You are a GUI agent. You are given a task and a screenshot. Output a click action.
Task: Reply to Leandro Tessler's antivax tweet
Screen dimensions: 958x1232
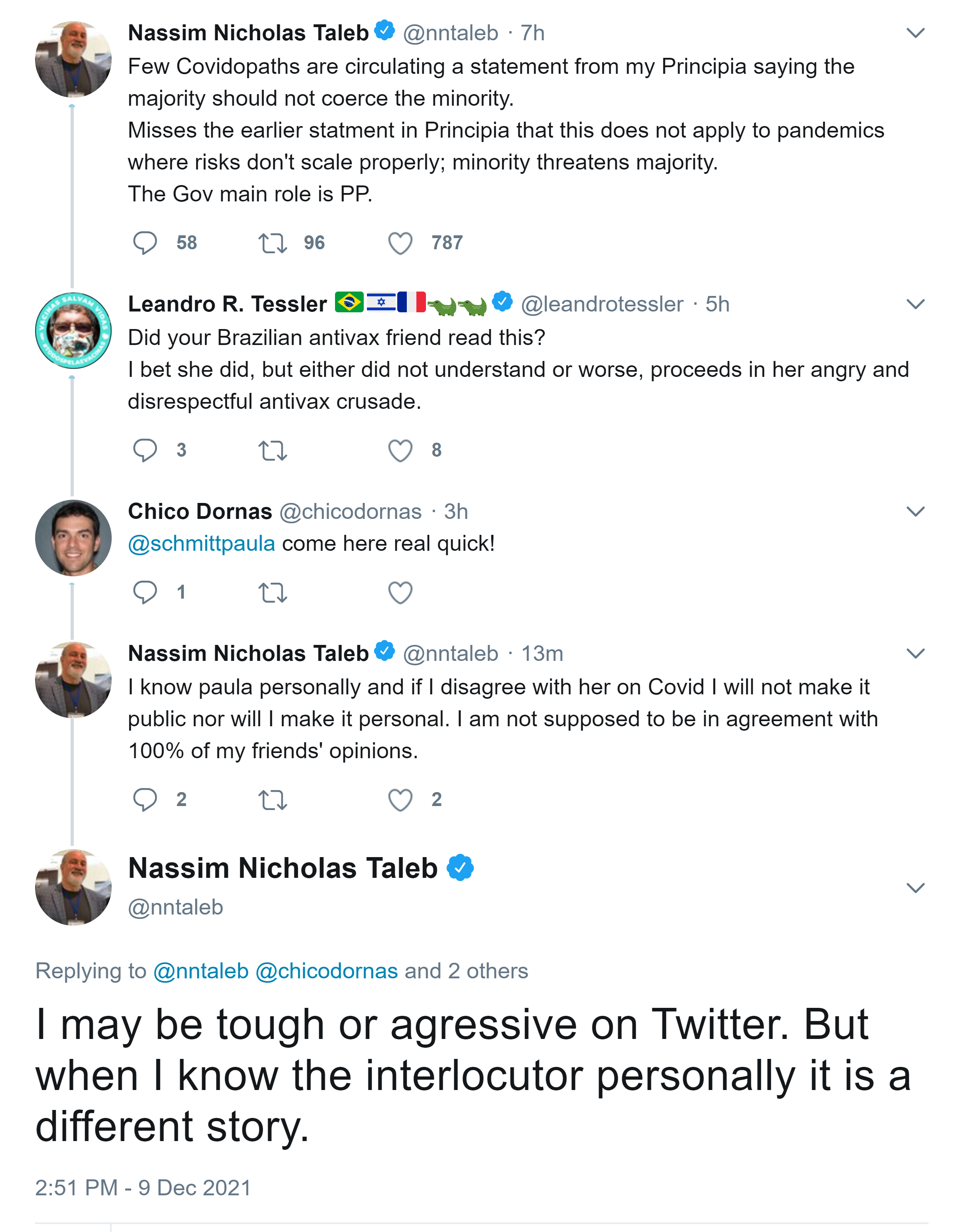pyautogui.click(x=145, y=450)
